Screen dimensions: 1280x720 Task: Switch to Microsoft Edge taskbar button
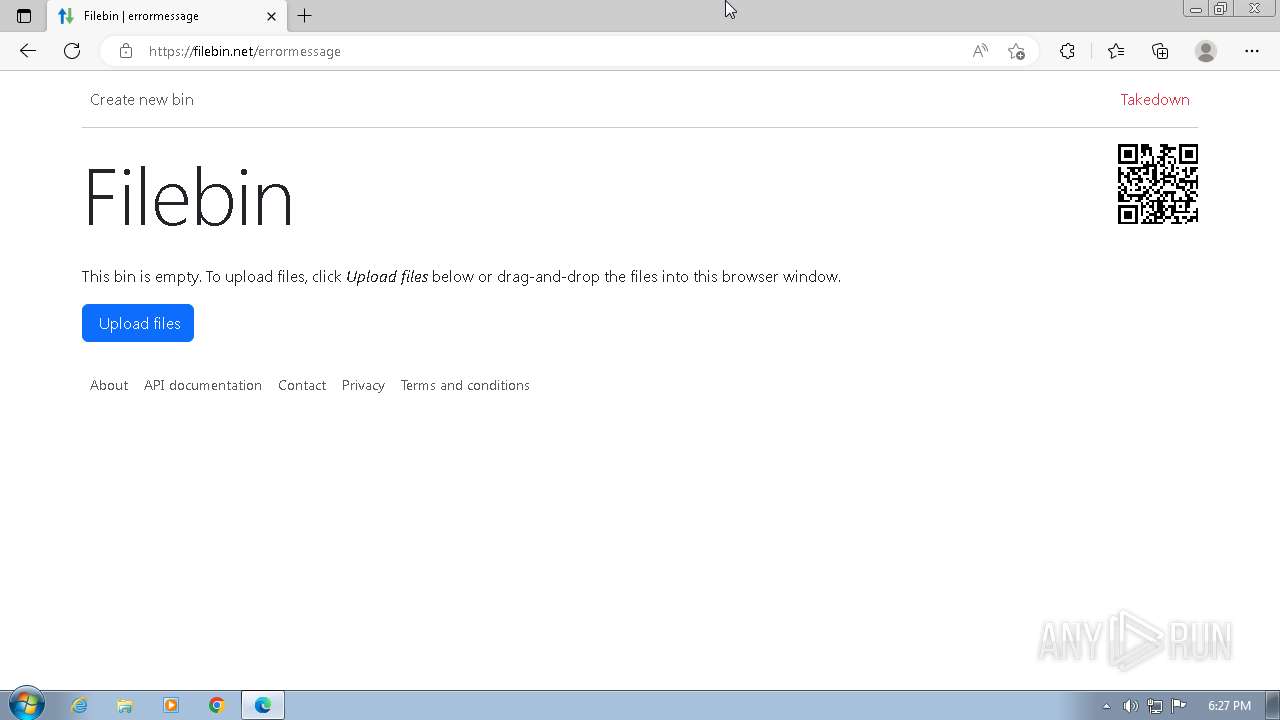coord(263,705)
